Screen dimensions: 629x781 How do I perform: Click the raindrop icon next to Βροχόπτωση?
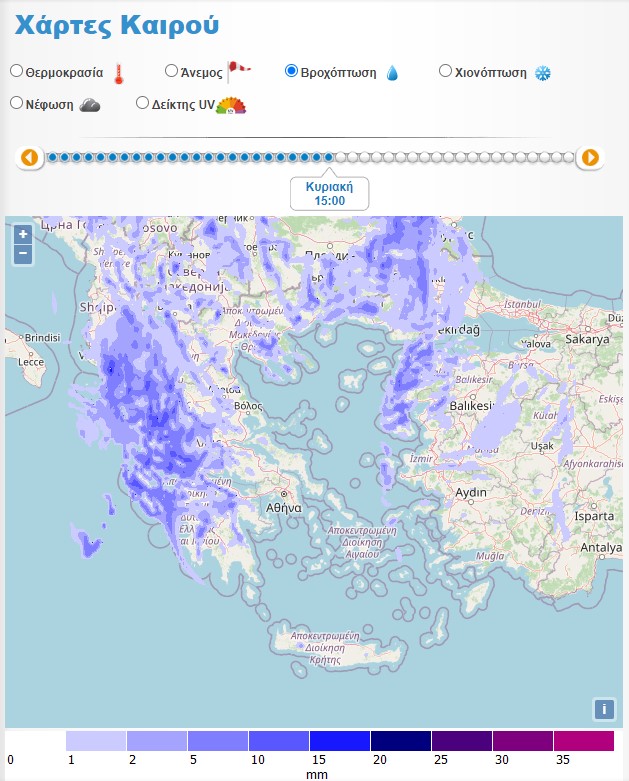click(x=392, y=73)
